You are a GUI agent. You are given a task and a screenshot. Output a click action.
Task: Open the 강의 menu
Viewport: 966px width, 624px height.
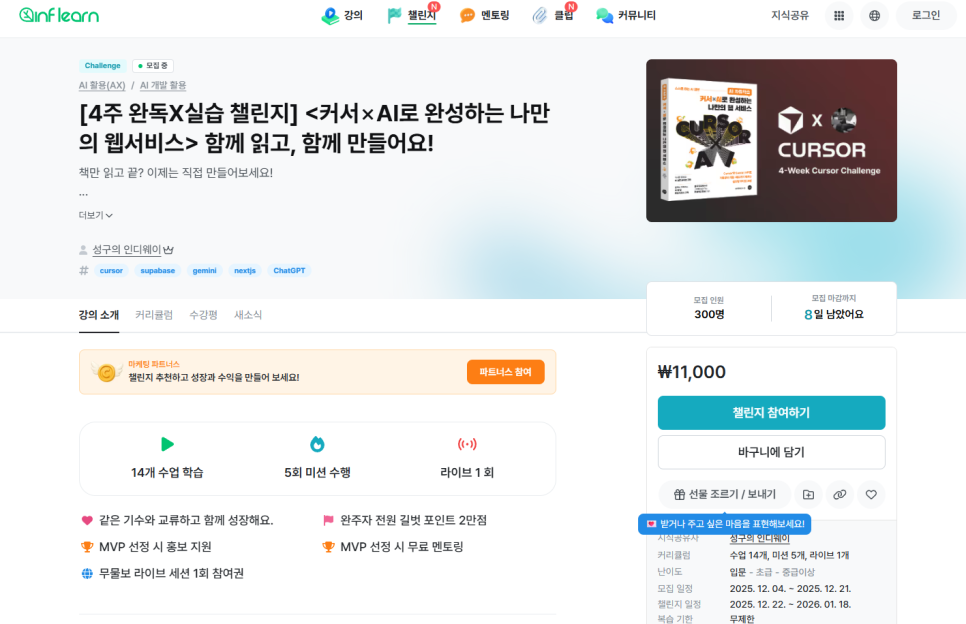pos(343,15)
